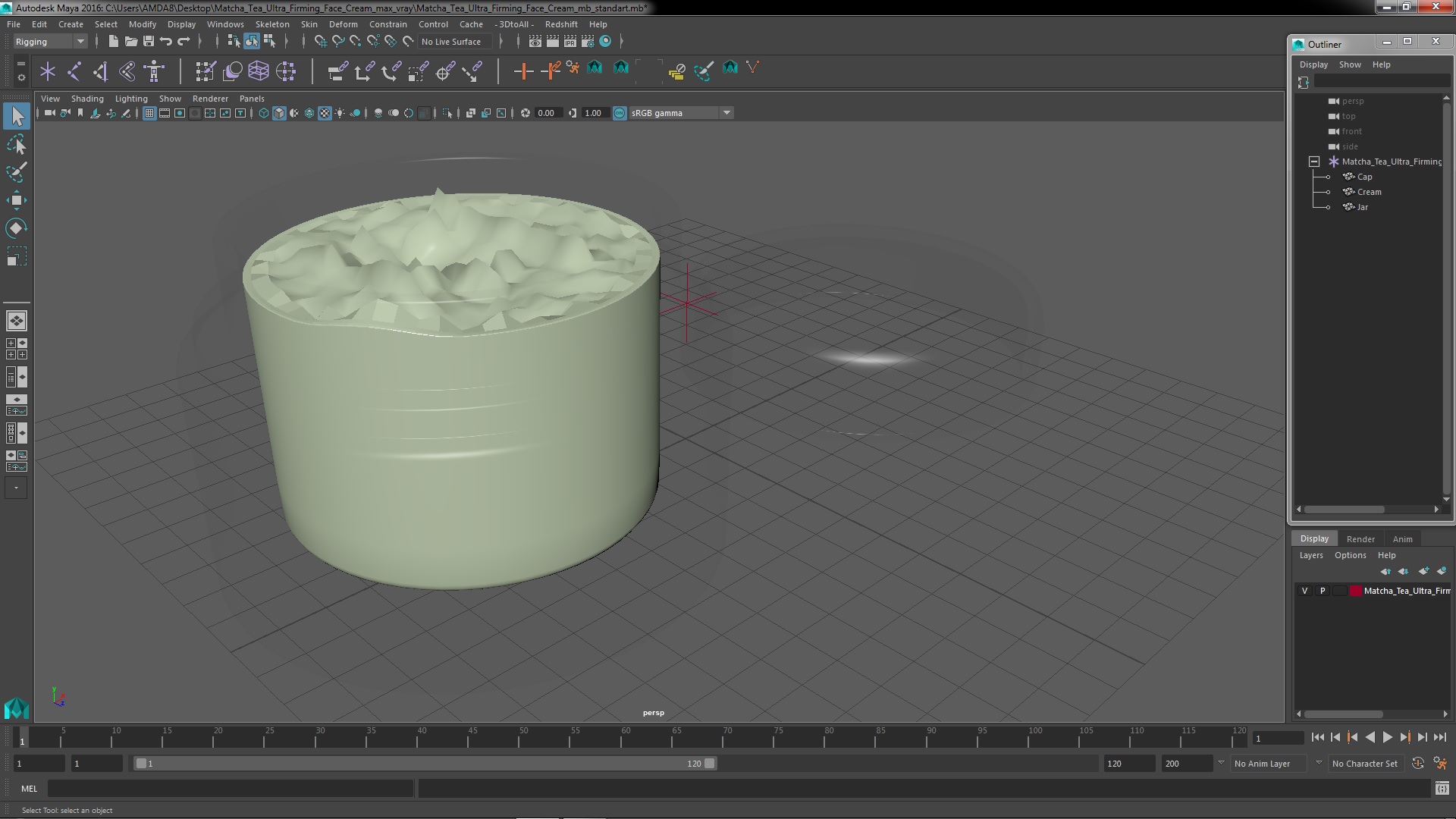Click the Create Locator star icon
Image resolution: width=1456 pixels, height=819 pixels.
click(48, 72)
